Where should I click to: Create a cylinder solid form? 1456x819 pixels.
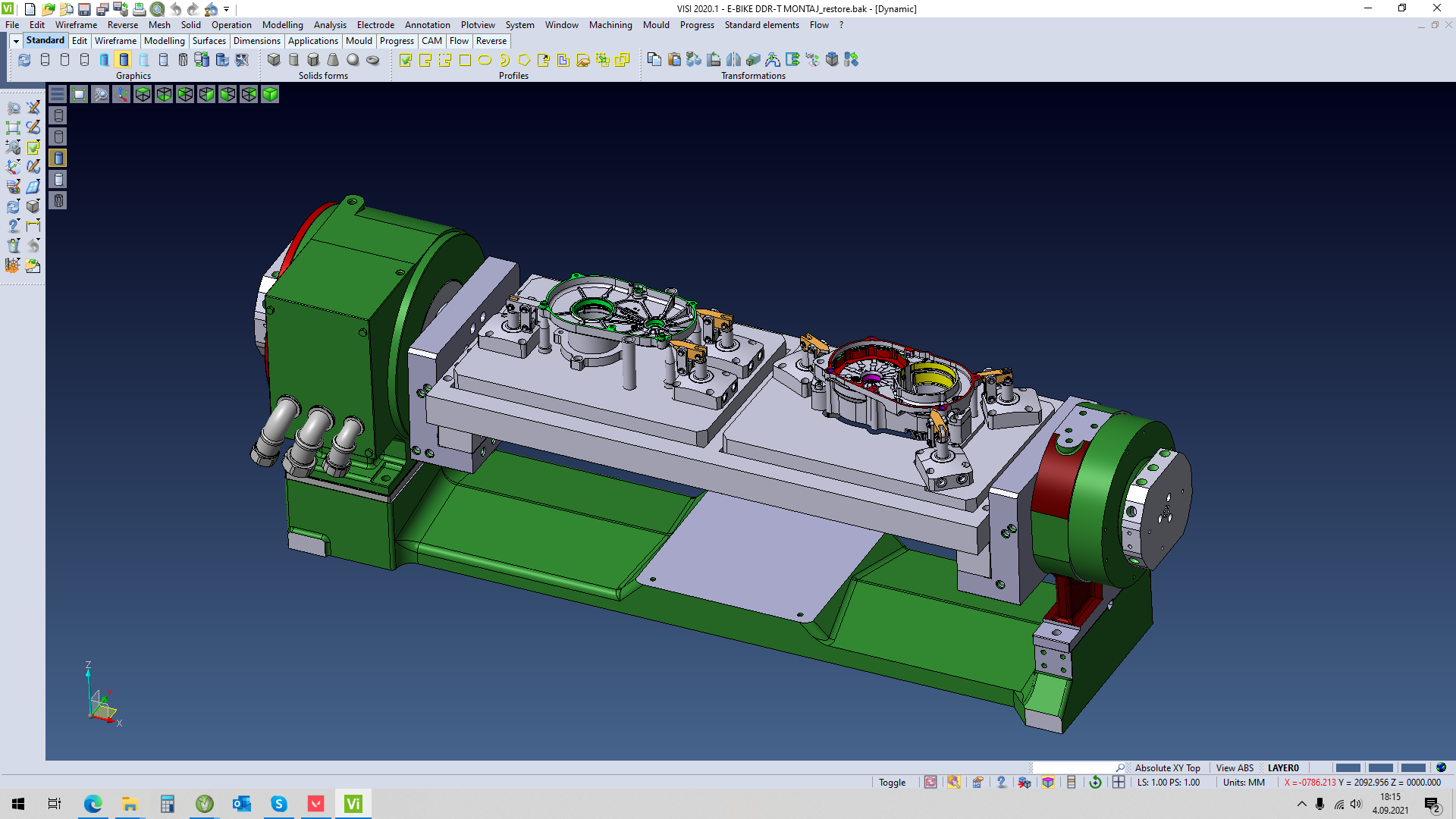click(x=293, y=60)
